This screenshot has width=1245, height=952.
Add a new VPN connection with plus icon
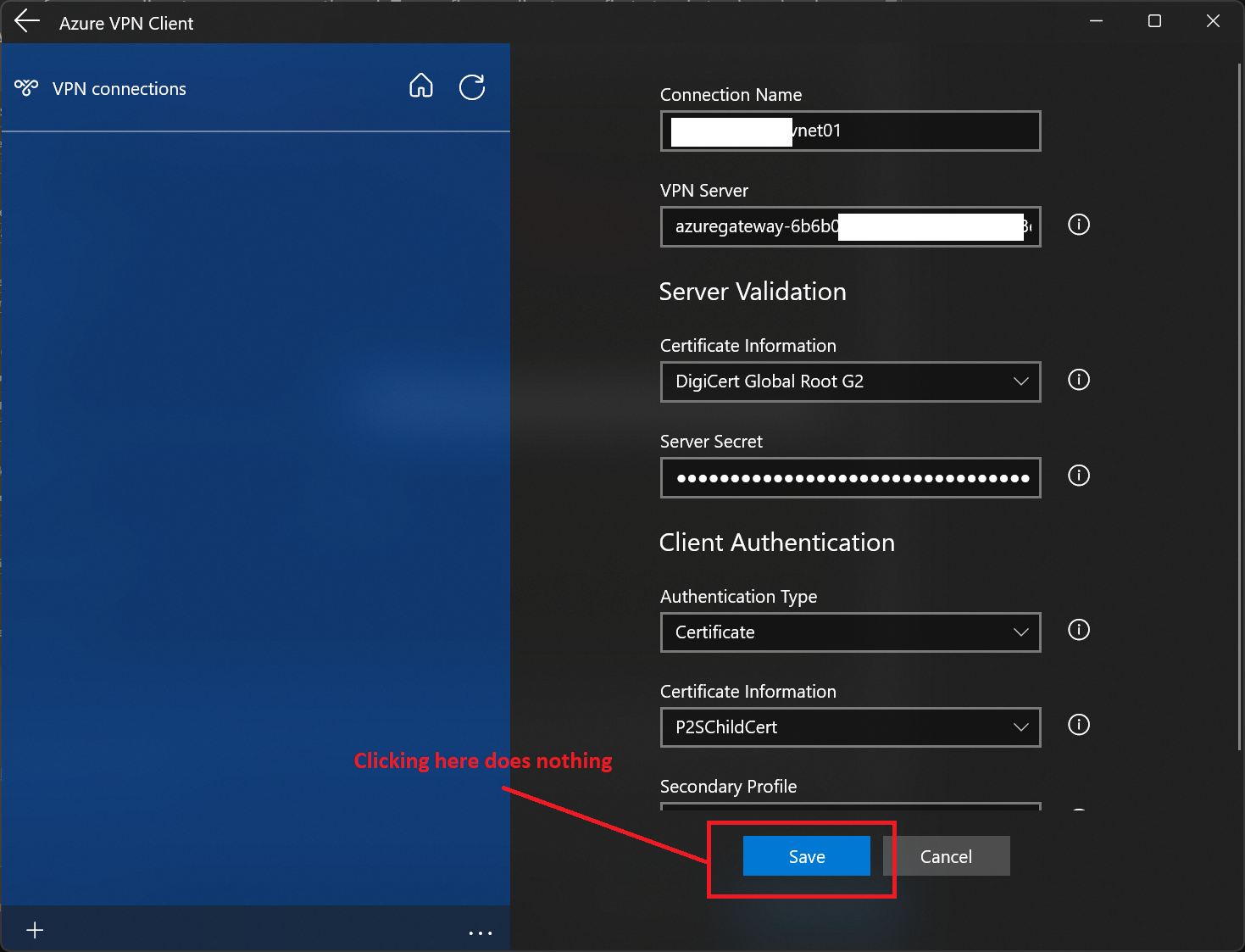click(x=35, y=930)
